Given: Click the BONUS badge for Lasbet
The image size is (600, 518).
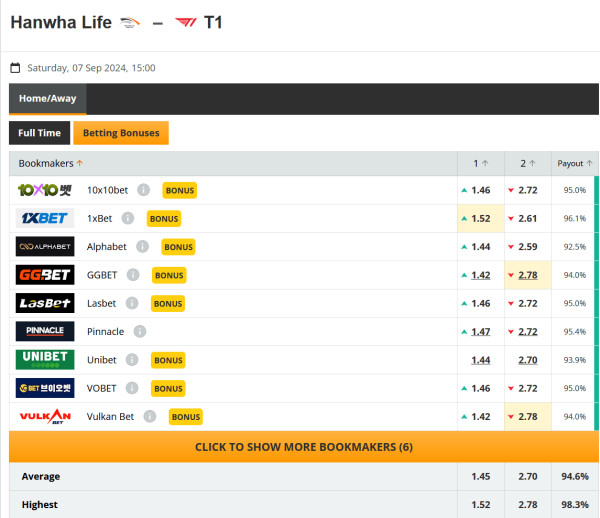Looking at the screenshot, I should tap(168, 303).
